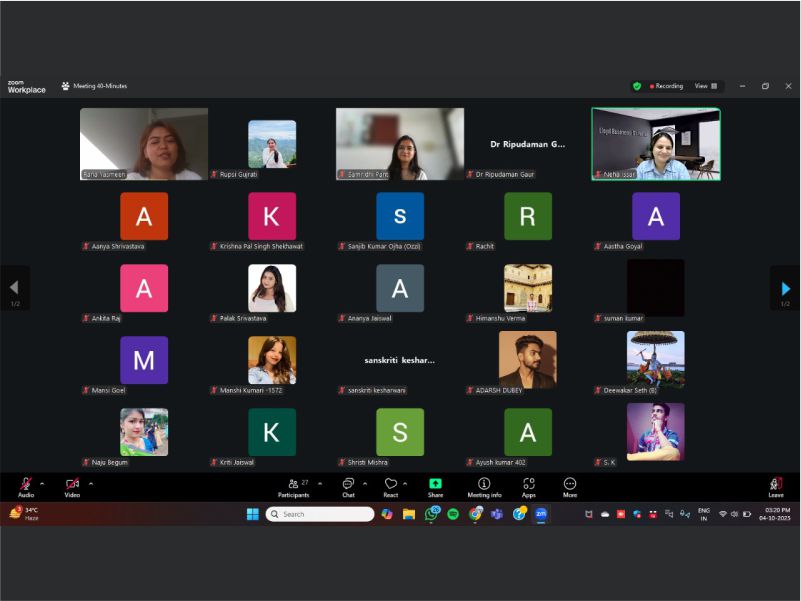
Task: Expand video options arrow next to Video
Action: tap(91, 484)
